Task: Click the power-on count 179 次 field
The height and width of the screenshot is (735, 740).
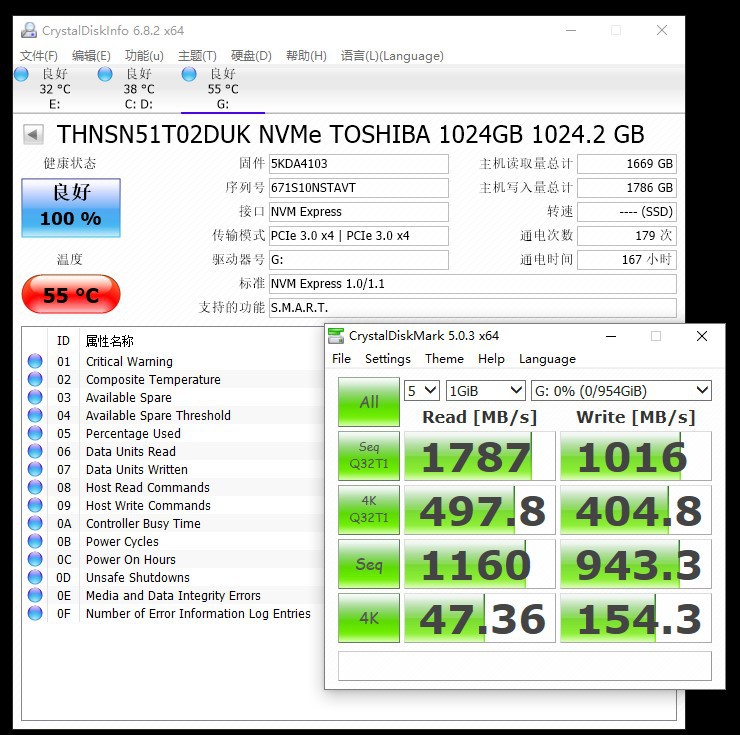Action: [x=627, y=236]
